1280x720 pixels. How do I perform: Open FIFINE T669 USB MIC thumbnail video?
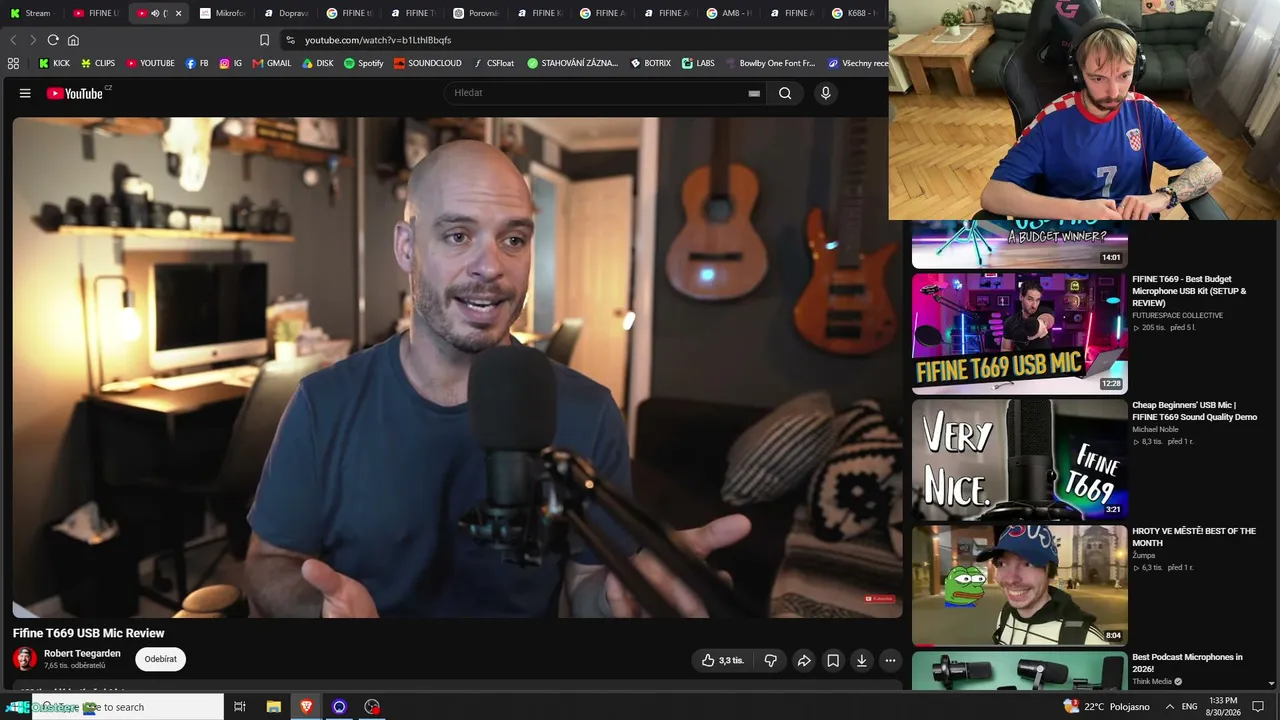1019,334
